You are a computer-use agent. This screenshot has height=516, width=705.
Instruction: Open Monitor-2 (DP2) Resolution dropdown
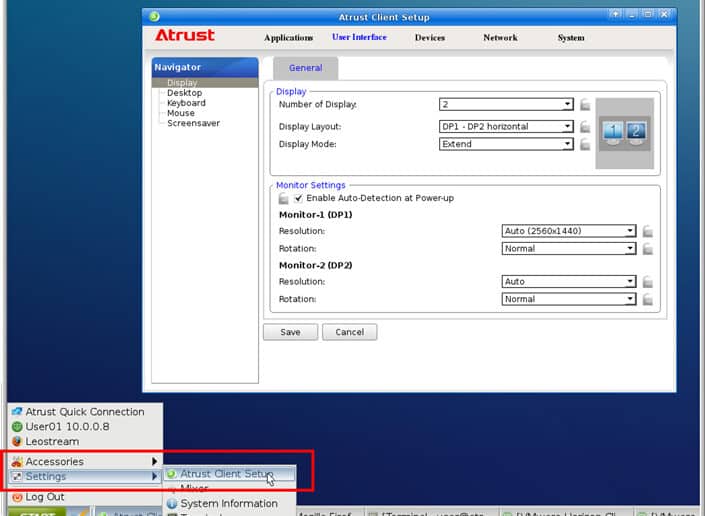(569, 282)
